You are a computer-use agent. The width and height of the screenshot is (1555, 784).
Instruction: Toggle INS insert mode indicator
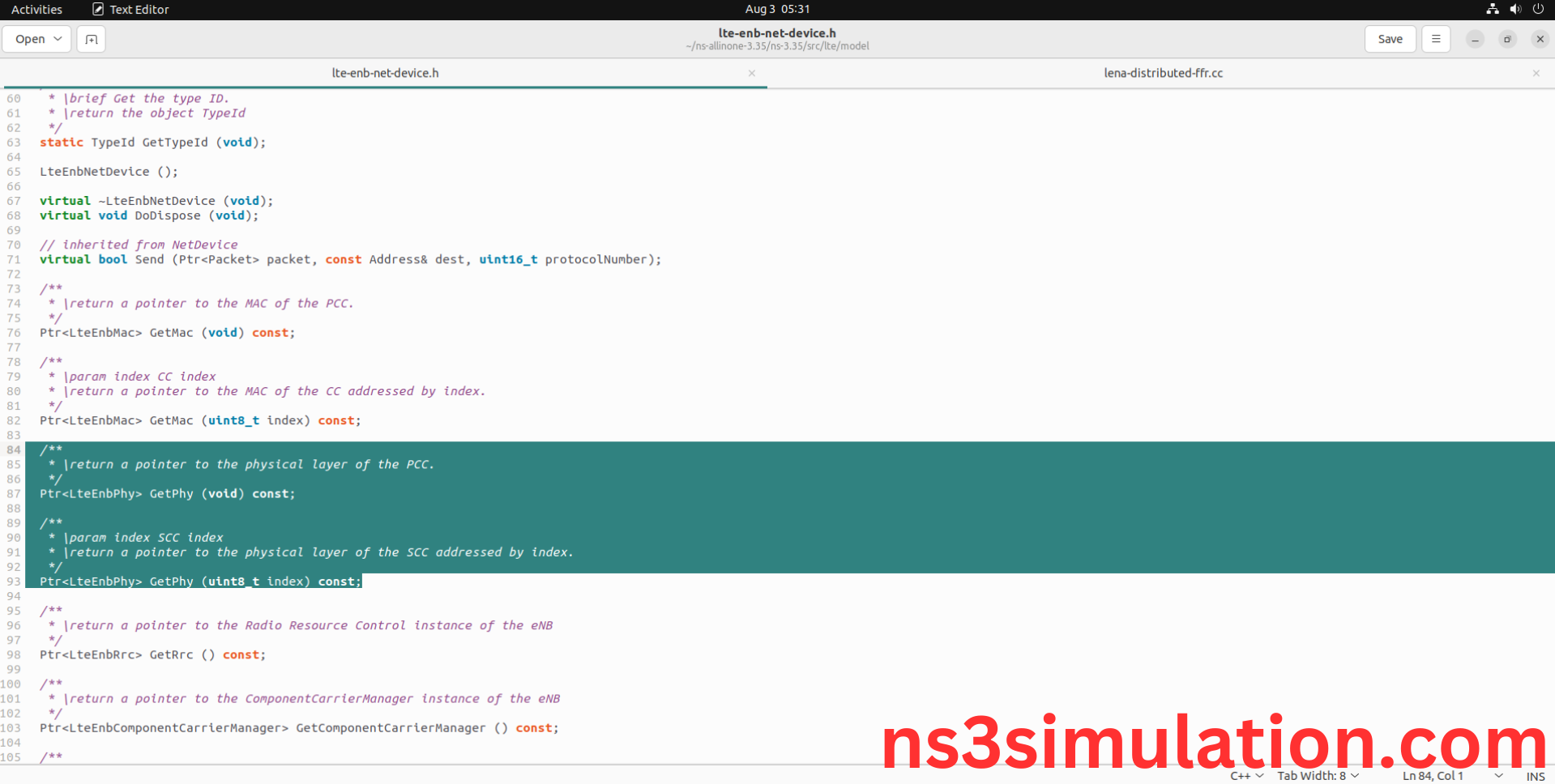pos(1535,776)
